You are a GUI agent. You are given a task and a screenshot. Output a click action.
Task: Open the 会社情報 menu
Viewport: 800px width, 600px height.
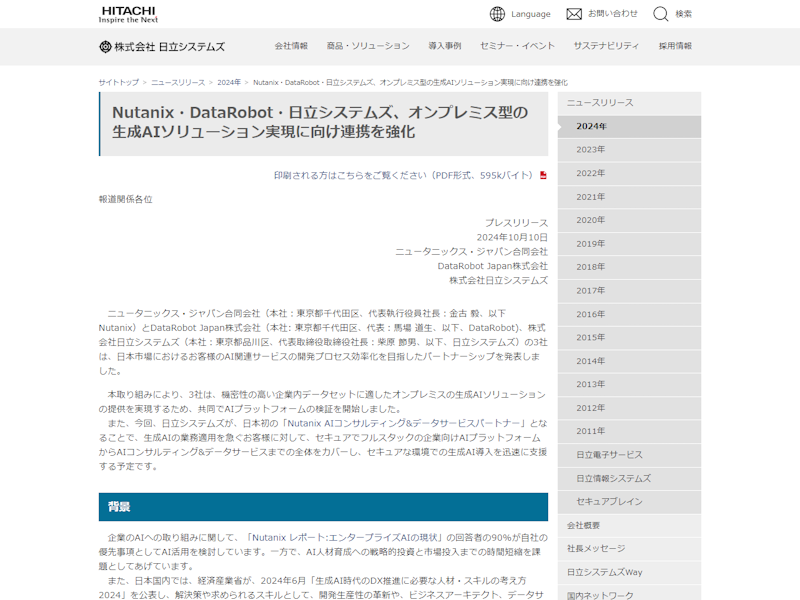tap(291, 46)
